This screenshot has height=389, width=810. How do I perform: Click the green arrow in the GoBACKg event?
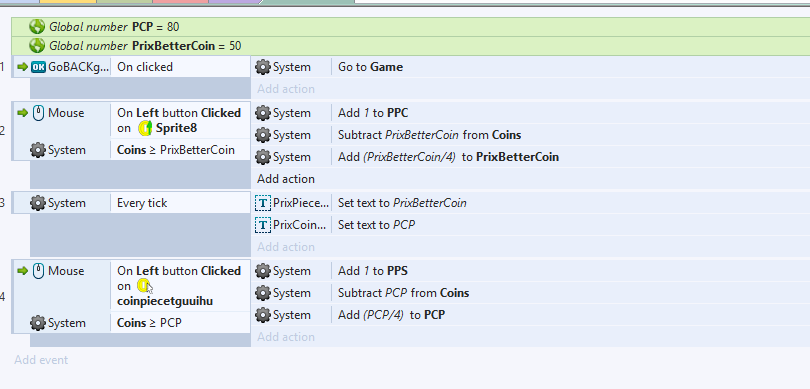click(22, 67)
